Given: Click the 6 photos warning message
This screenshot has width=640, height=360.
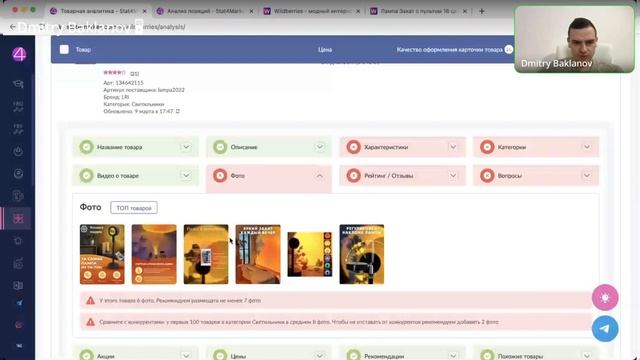Looking at the screenshot, I should tap(336, 300).
